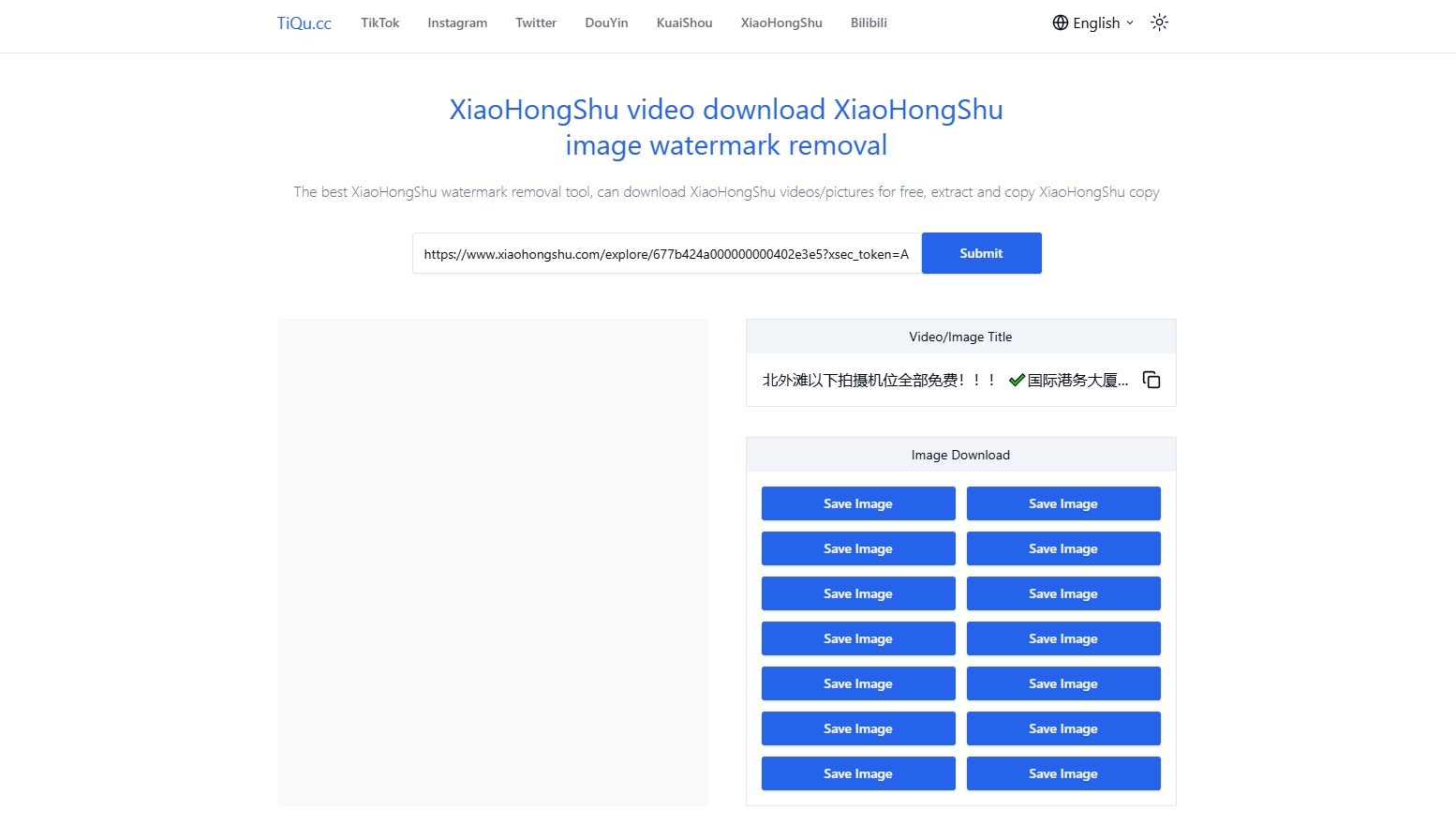
Task: Select the Twitter navigation item
Action: coord(536,22)
